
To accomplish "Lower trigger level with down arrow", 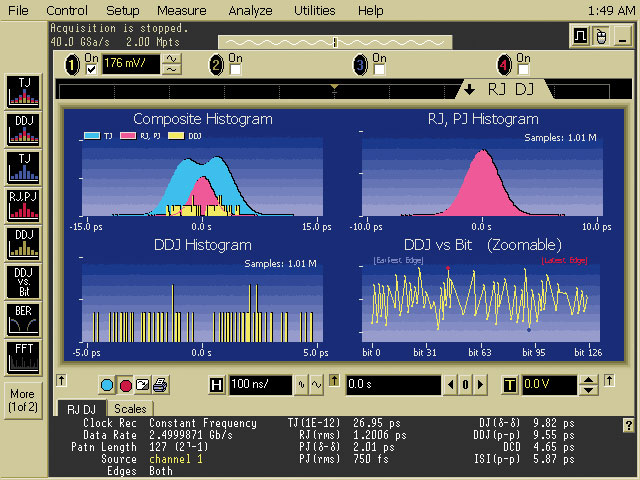I will pyautogui.click(x=588, y=390).
